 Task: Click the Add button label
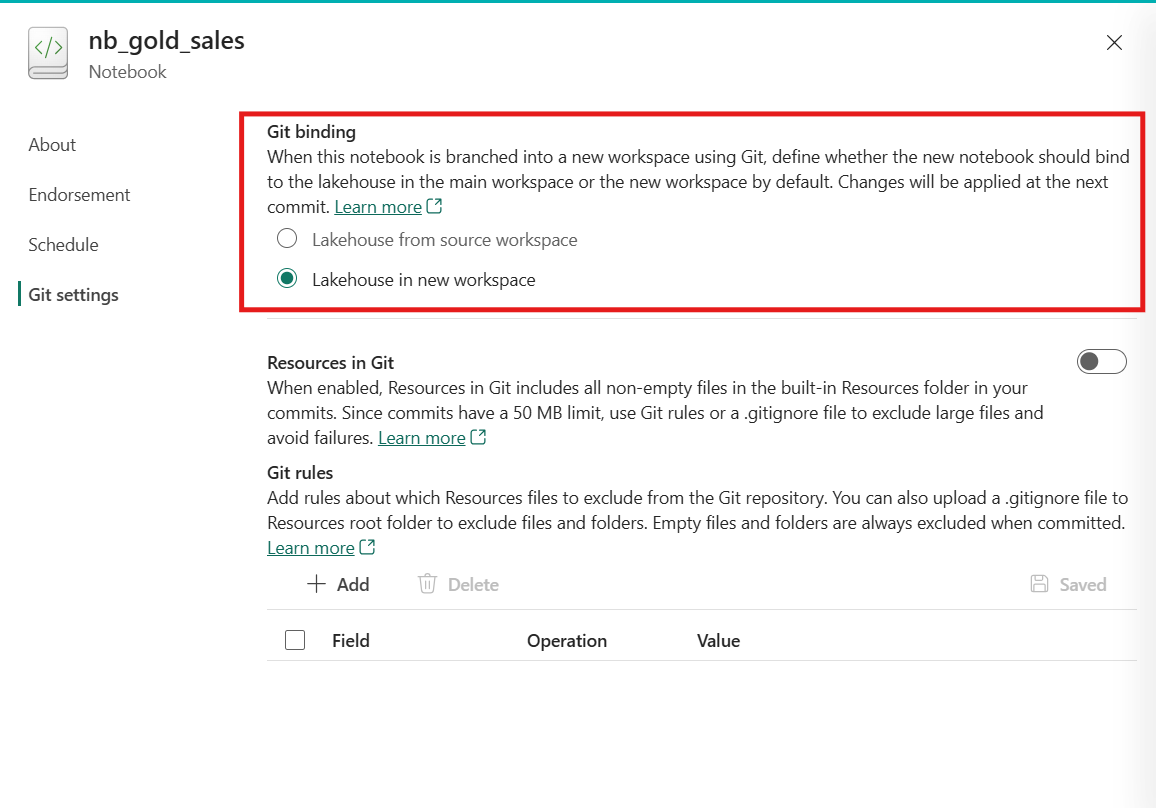click(353, 585)
